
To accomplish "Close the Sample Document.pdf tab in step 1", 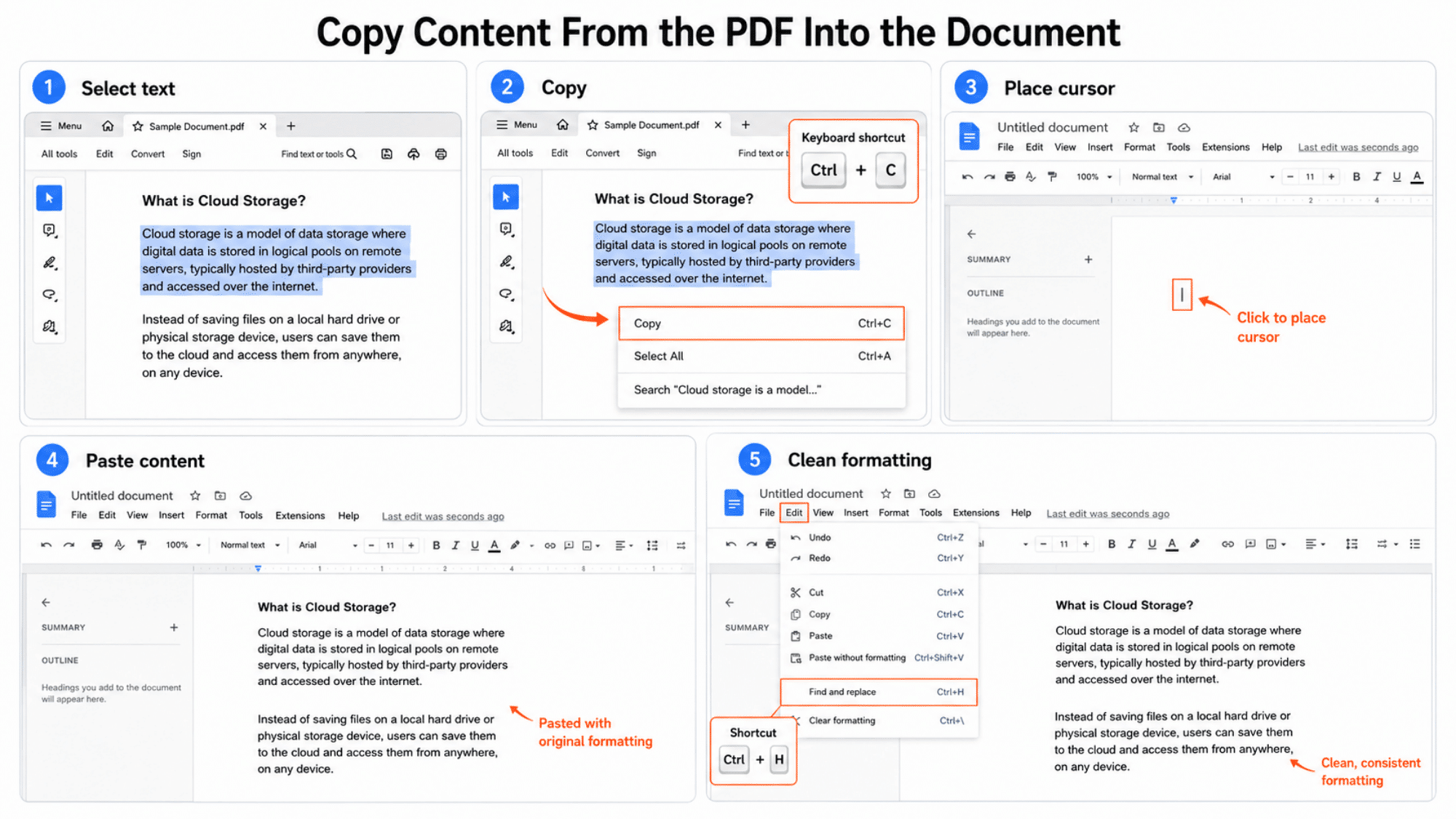I will 263,126.
